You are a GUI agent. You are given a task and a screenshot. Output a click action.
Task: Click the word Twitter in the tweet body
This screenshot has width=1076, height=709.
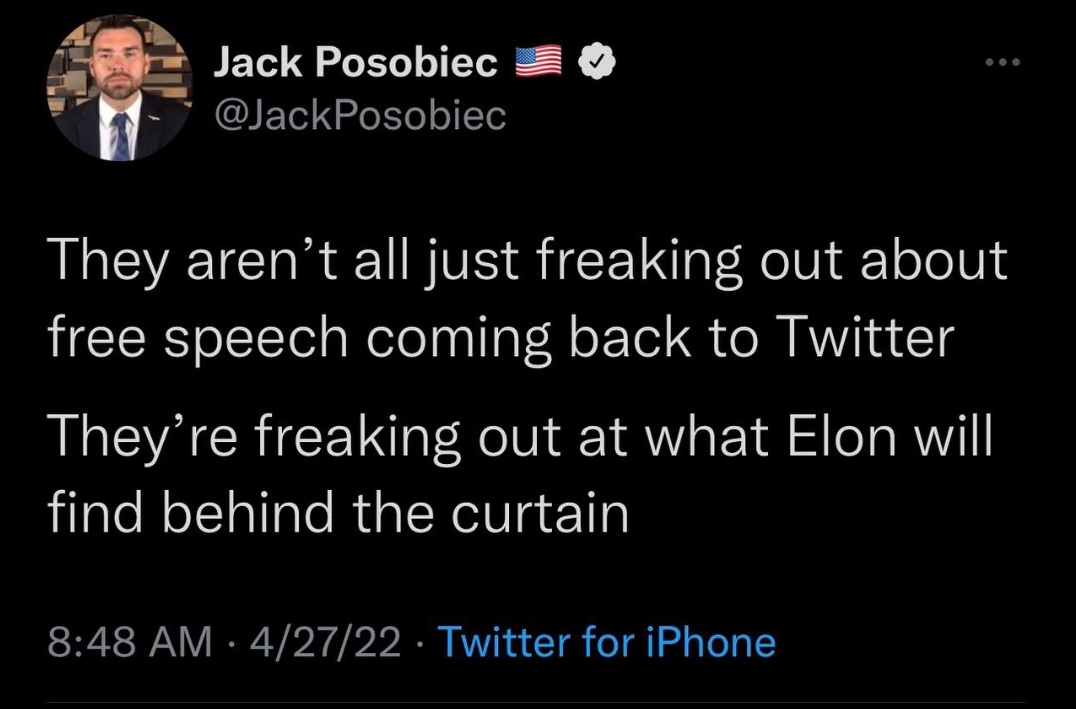[864, 337]
